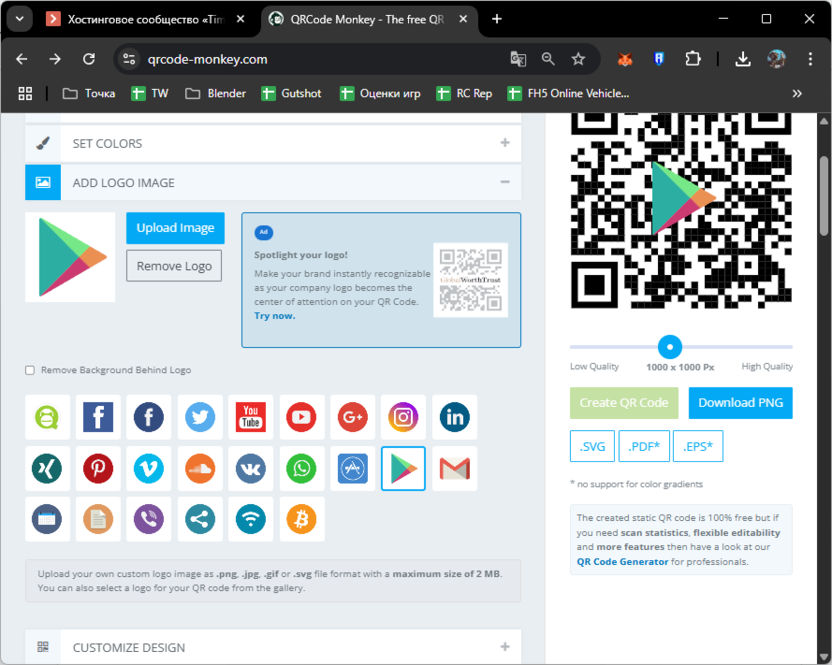Select the YouTube logo
The width and height of the screenshot is (832, 665).
[x=250, y=417]
